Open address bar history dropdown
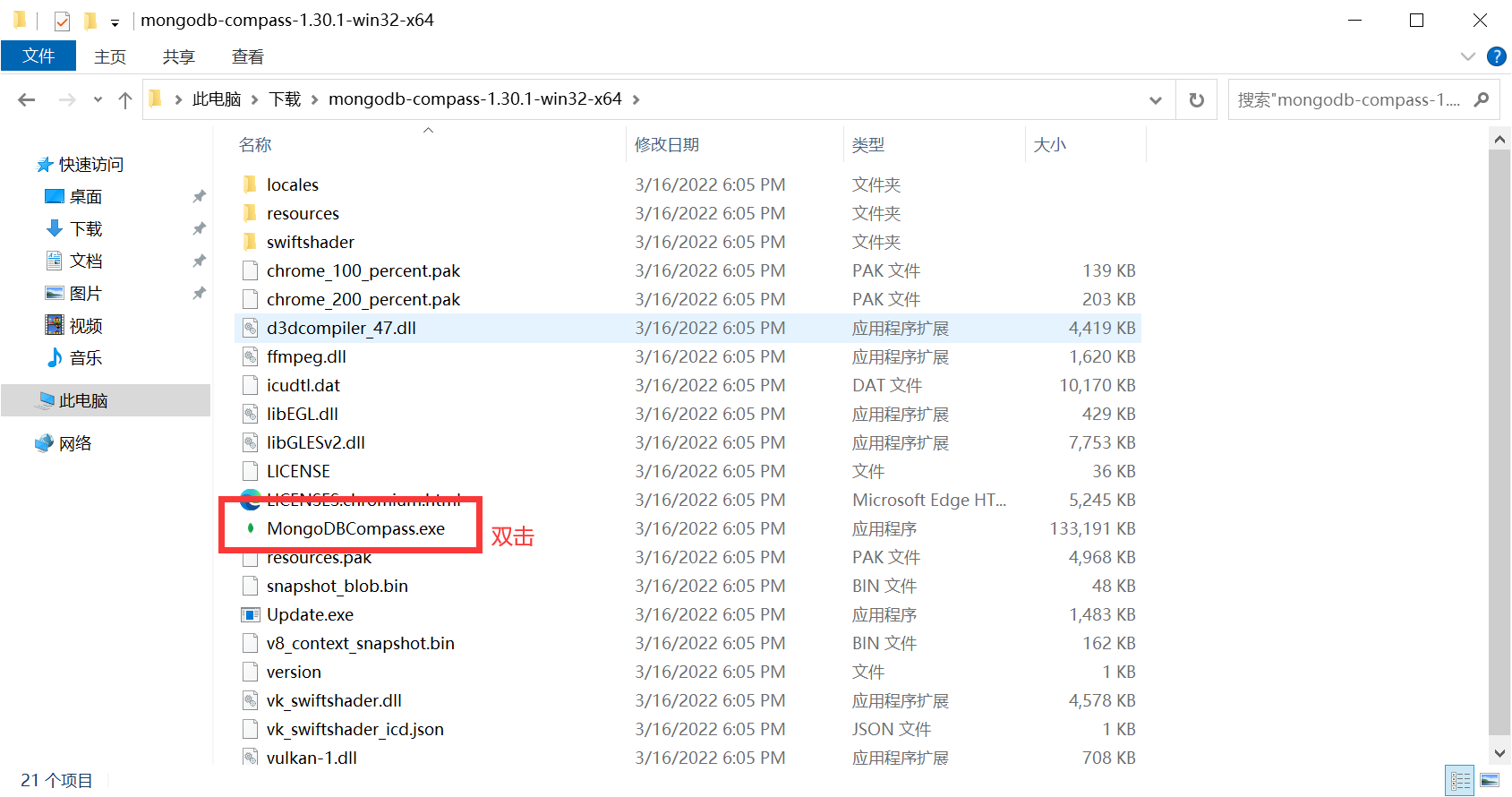The width and height of the screenshot is (1512, 797). 1156,99
